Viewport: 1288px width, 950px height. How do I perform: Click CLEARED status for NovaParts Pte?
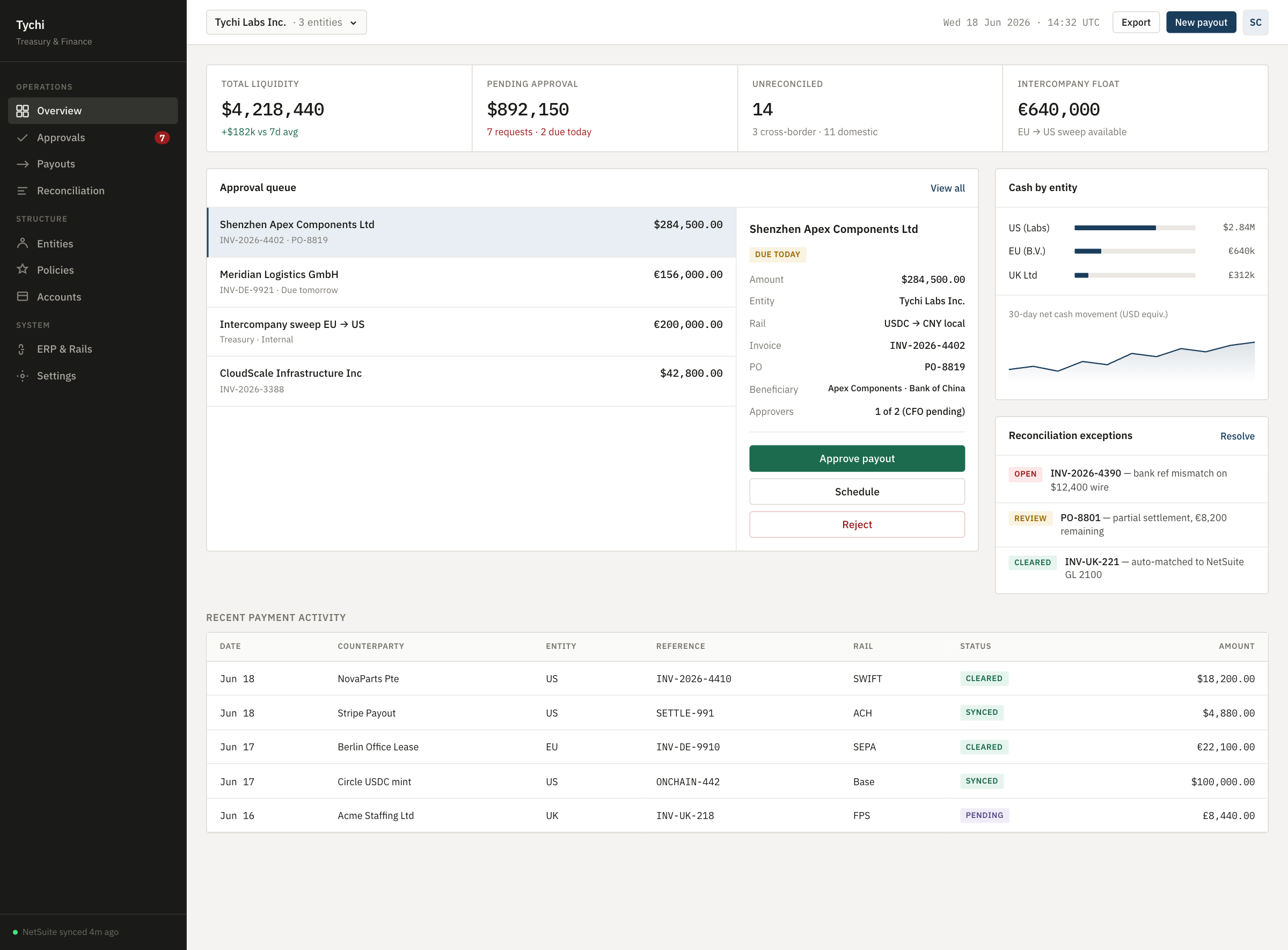984,678
